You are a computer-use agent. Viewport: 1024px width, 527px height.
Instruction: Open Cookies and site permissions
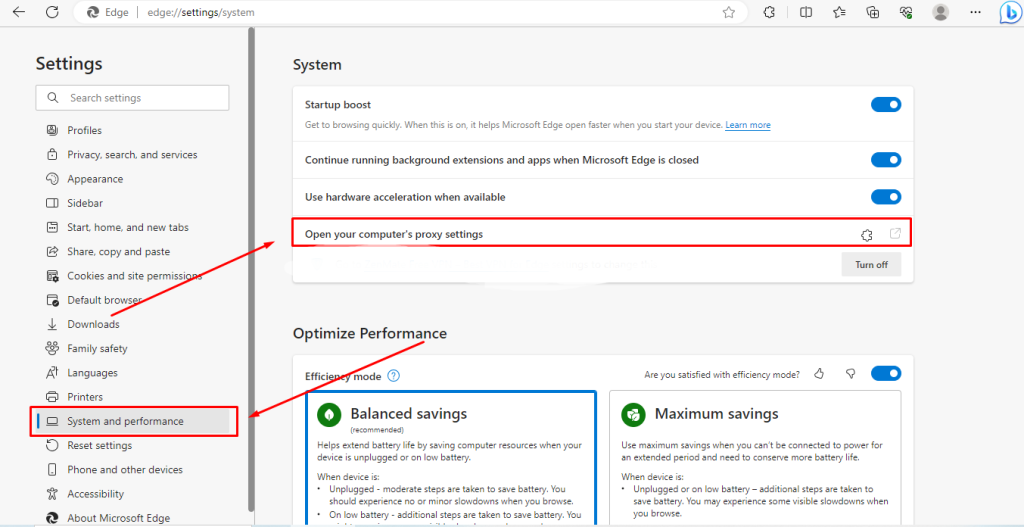[134, 276]
